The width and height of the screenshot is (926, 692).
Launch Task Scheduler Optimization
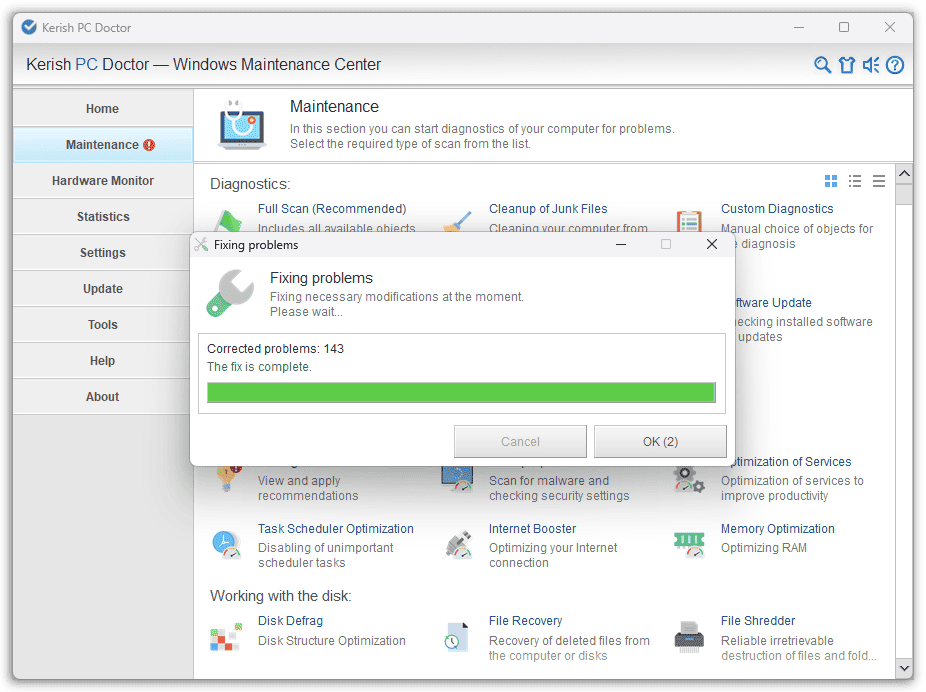pos(335,529)
